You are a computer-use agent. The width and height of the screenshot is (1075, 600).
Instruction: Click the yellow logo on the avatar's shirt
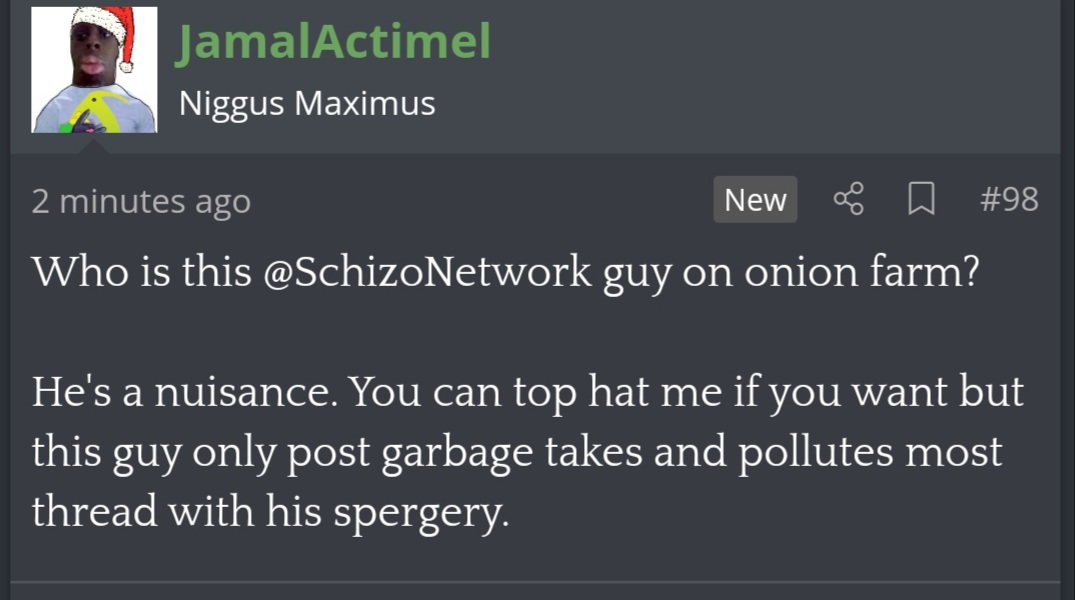(102, 106)
